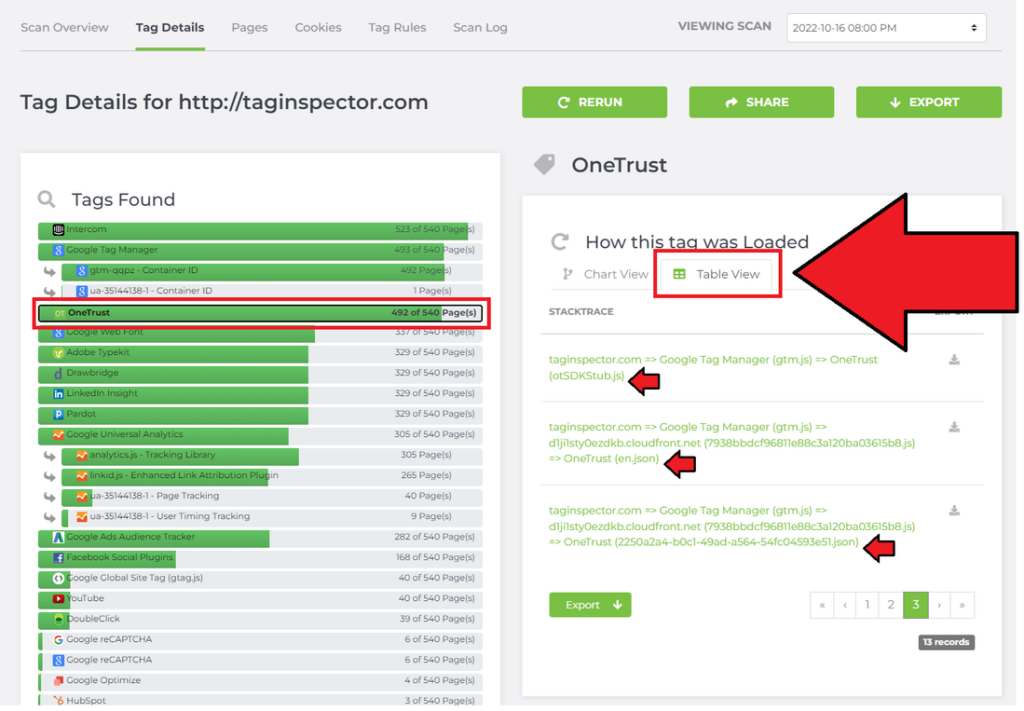Viewport: 1024px width, 711px height.
Task: Click the Drawbridge icon
Action: [x=58, y=373]
